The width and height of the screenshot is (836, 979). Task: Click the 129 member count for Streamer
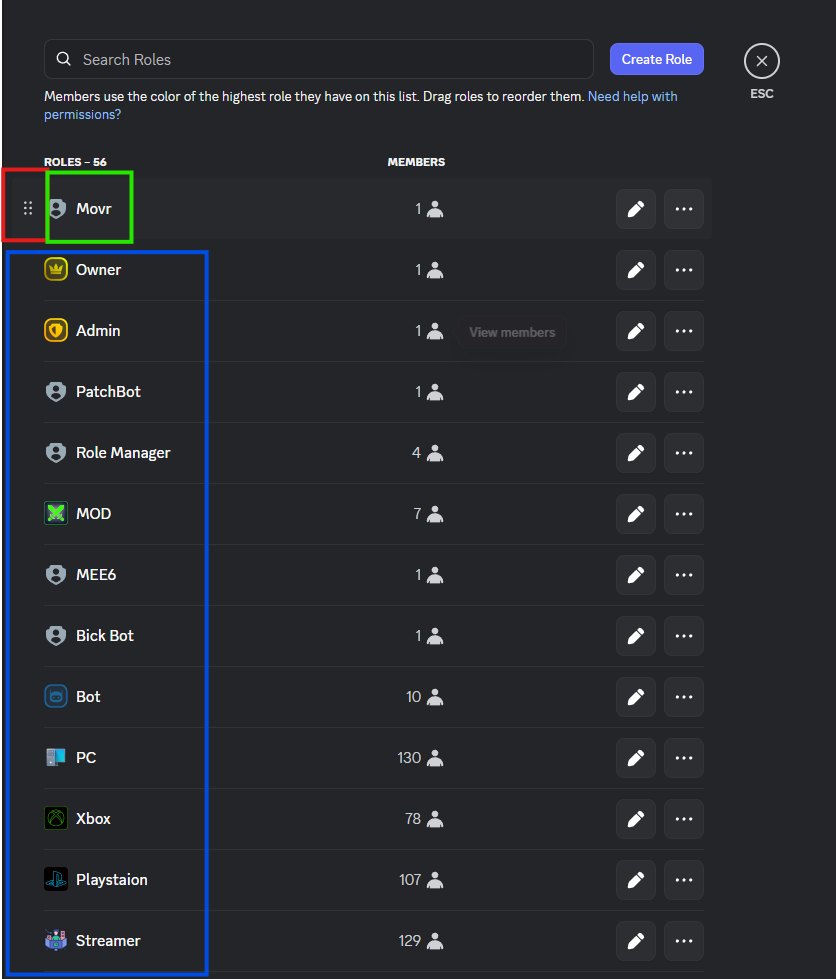point(421,941)
